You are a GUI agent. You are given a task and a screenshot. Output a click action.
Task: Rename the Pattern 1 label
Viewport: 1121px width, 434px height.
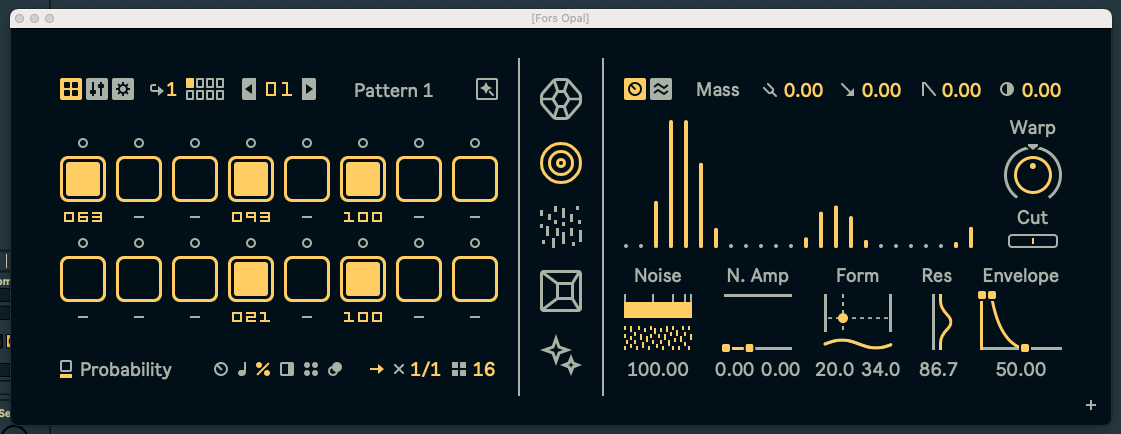[393, 90]
